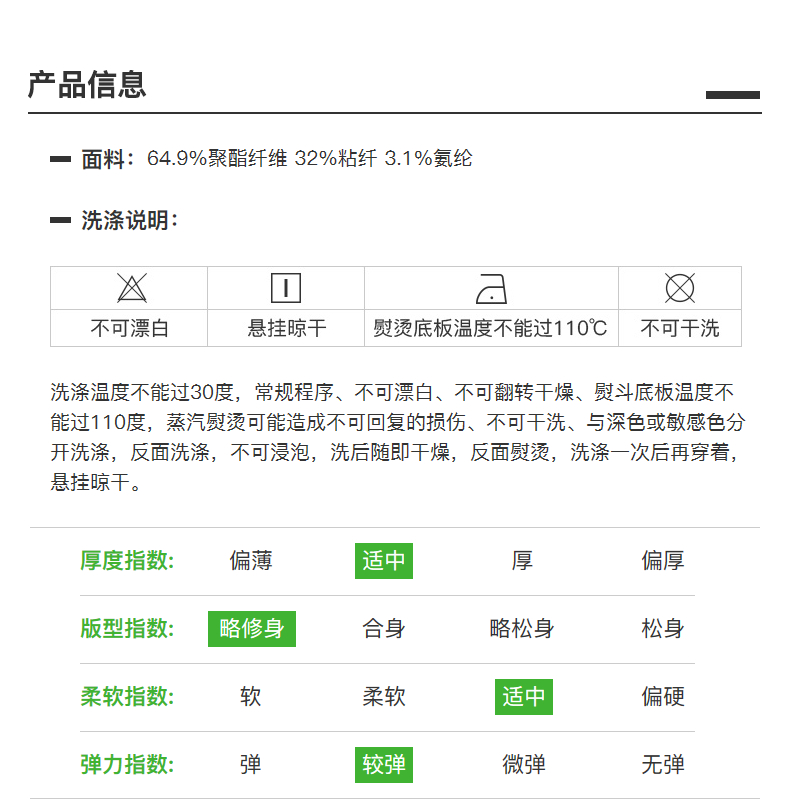Click the 弹力指数 row label
The width and height of the screenshot is (790, 799).
pyautogui.click(x=127, y=765)
